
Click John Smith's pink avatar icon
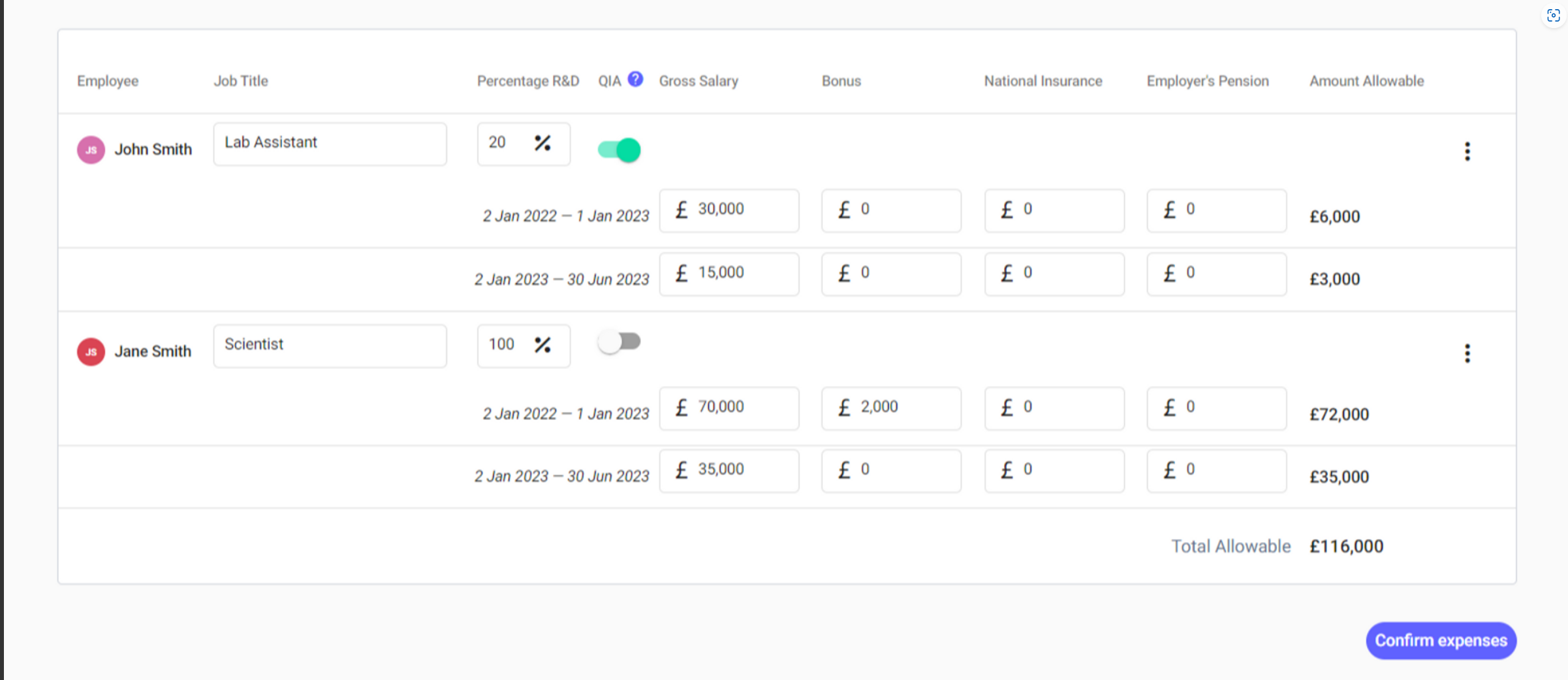click(x=91, y=150)
